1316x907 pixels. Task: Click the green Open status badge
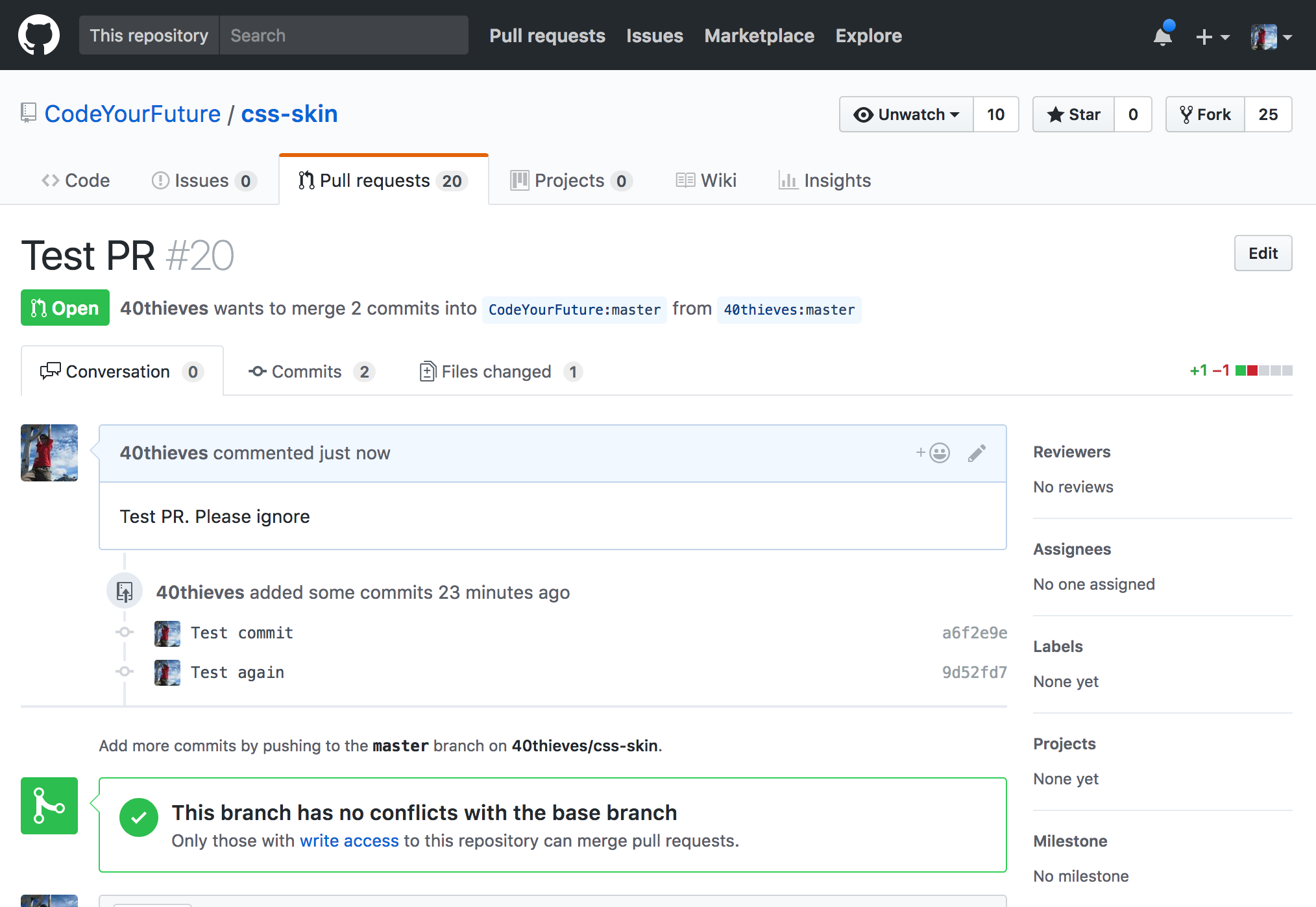pos(65,308)
